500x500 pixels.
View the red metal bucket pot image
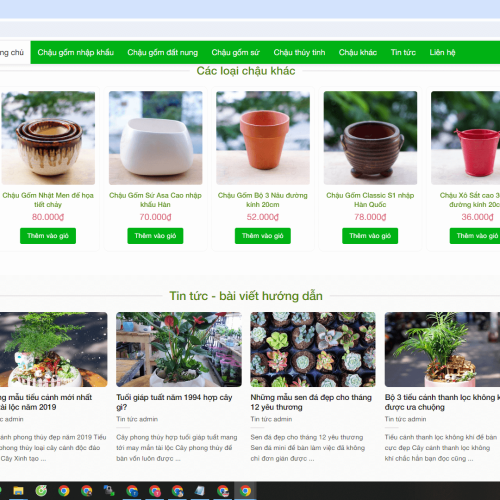click(465, 138)
